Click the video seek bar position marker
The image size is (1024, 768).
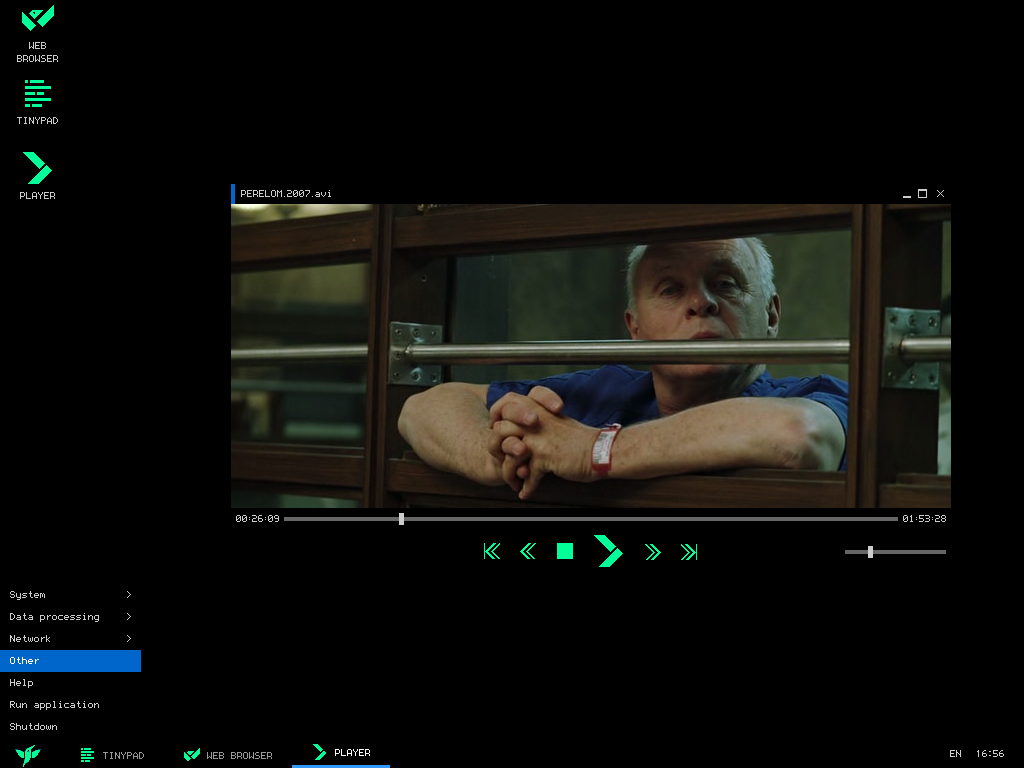coord(401,519)
